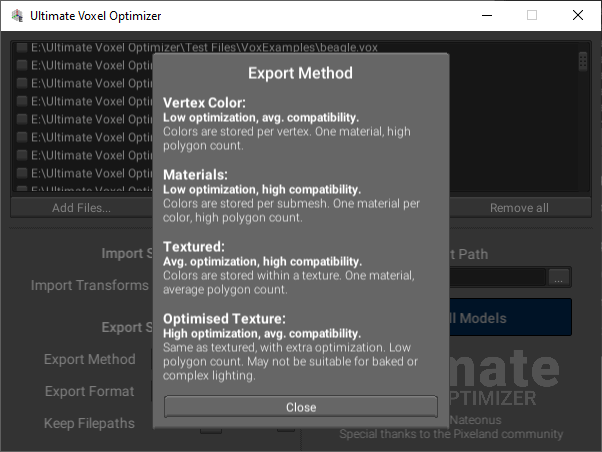Close the Export Method dialog
This screenshot has height=452, width=602.
[301, 407]
